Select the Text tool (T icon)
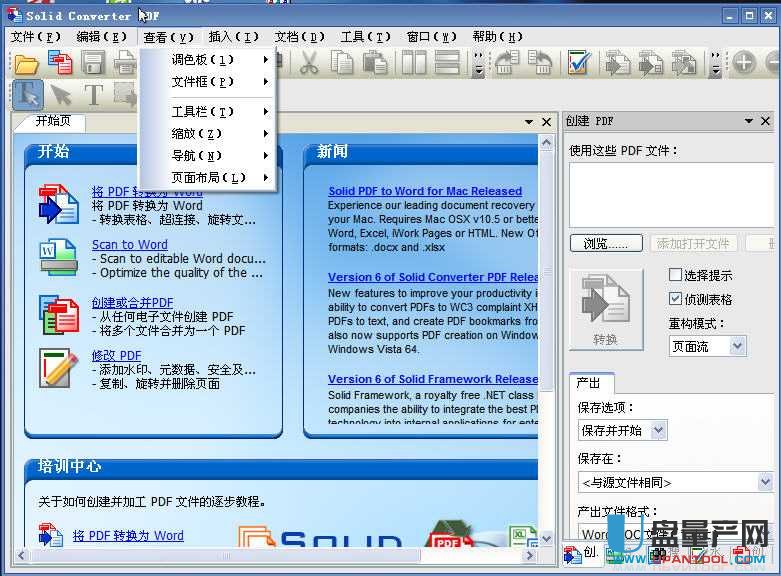The image size is (781, 576). 93,95
